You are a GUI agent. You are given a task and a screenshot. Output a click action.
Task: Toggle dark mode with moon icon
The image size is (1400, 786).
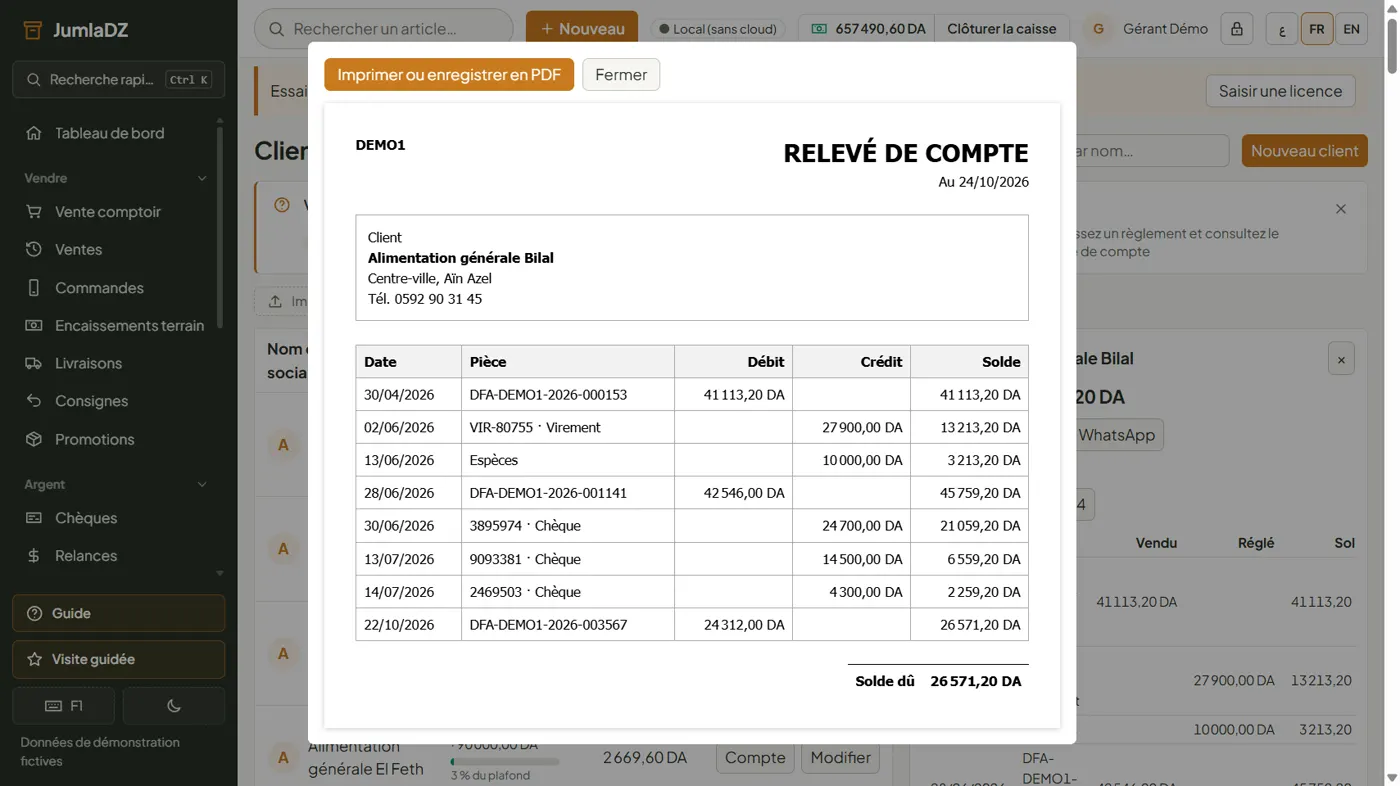(x=174, y=706)
